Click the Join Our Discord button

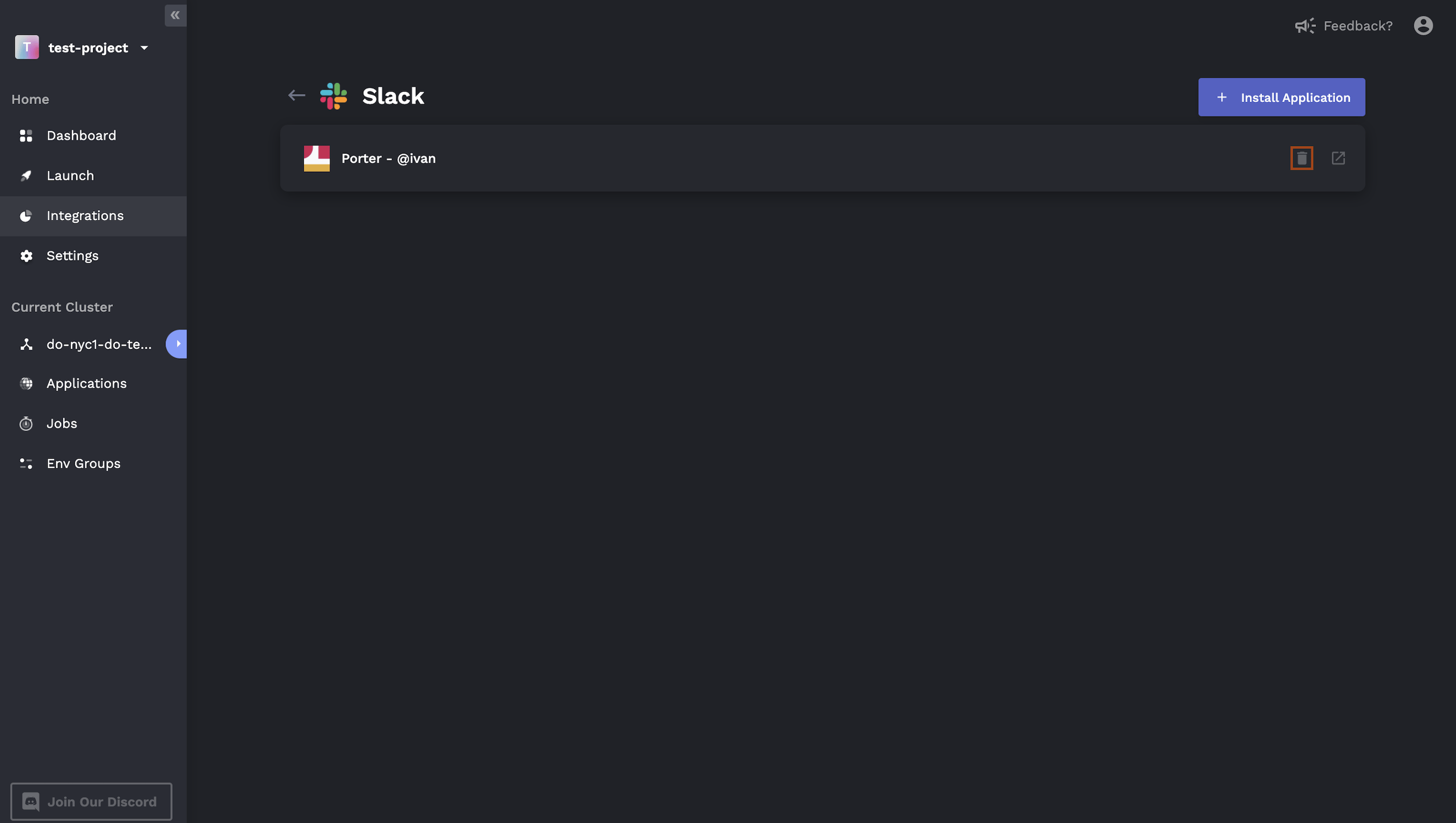91,802
